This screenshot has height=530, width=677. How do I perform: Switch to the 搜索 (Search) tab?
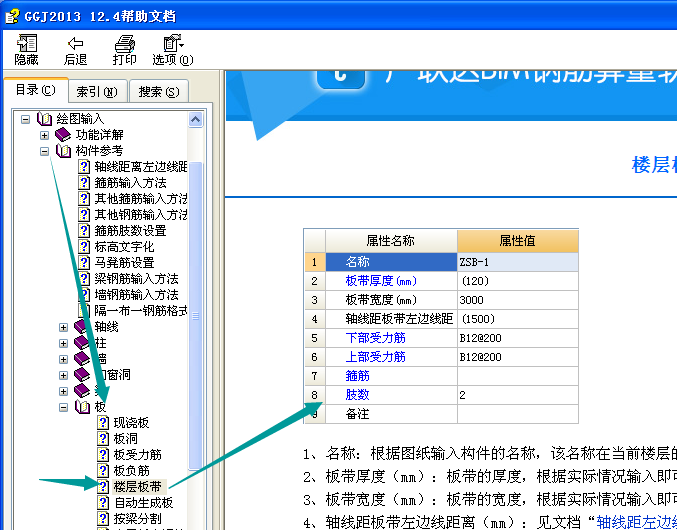(x=158, y=91)
